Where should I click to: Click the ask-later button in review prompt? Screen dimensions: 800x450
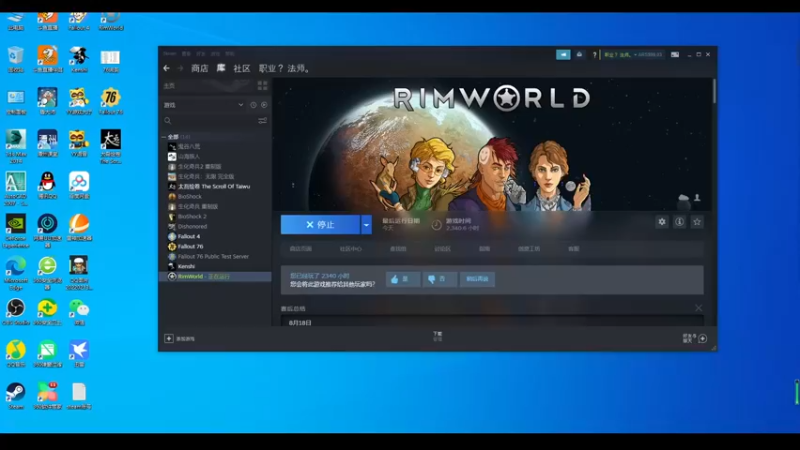click(x=477, y=279)
